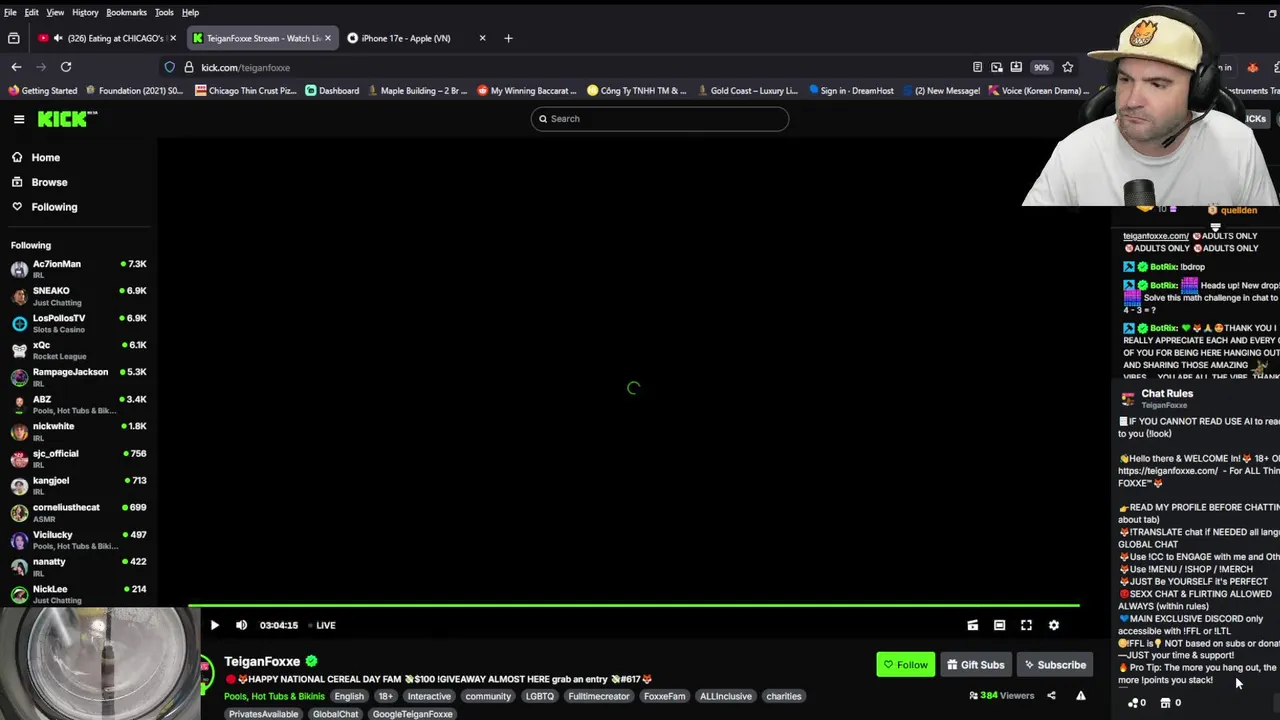Click the 90% zoom level indicator
The image size is (1280, 720).
1041,67
